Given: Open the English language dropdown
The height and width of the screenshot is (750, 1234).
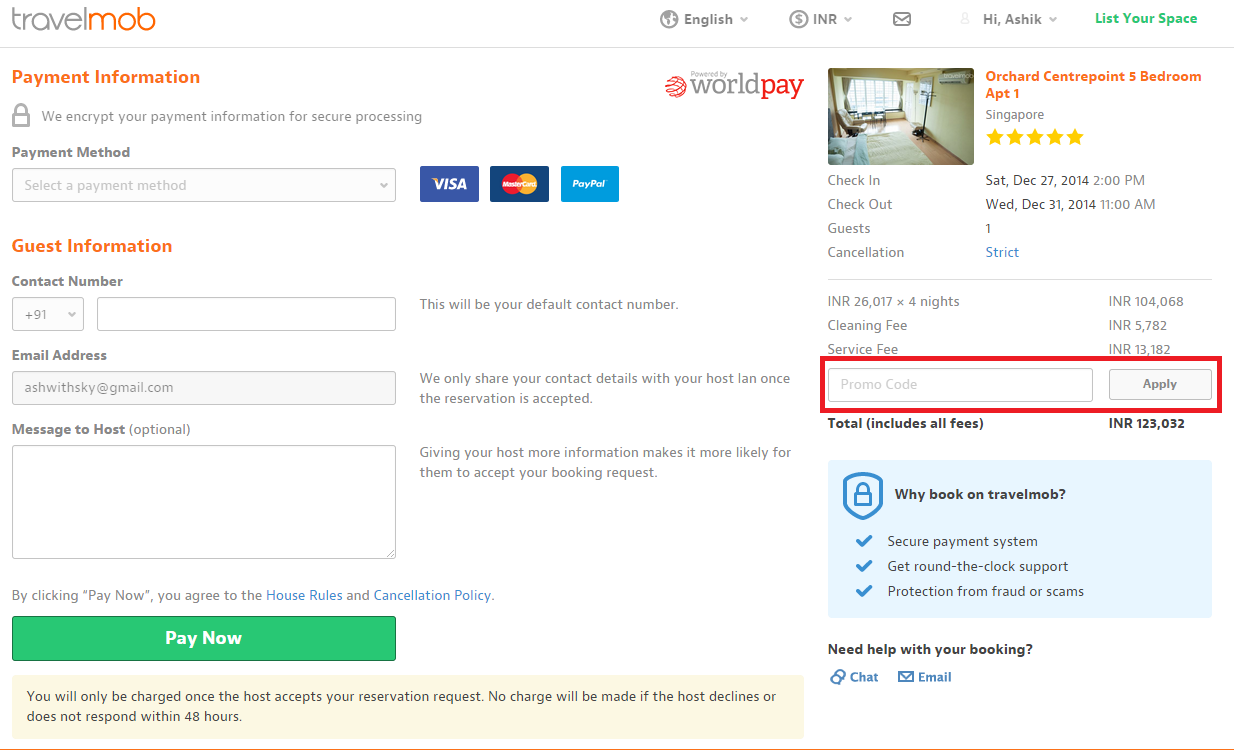Looking at the screenshot, I should [704, 19].
